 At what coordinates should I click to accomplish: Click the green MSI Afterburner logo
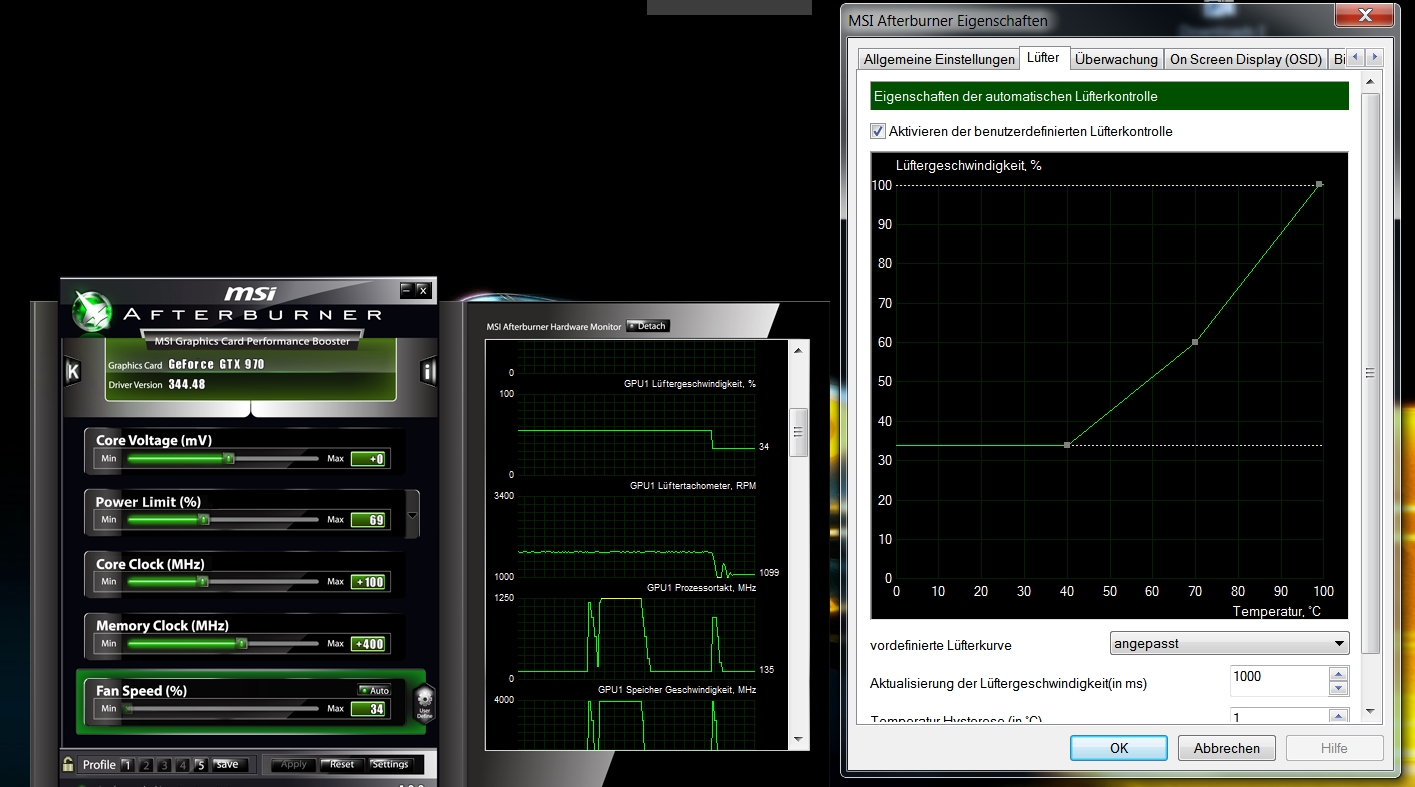[x=91, y=310]
